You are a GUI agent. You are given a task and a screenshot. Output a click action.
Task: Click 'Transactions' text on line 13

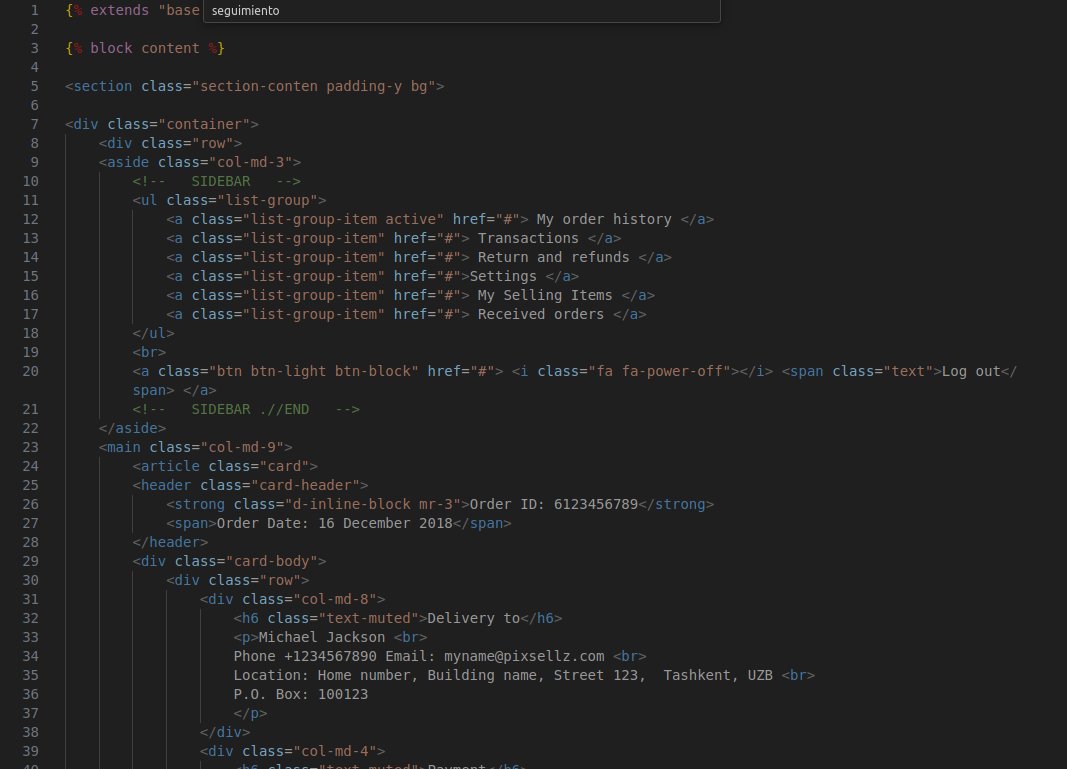coord(528,238)
